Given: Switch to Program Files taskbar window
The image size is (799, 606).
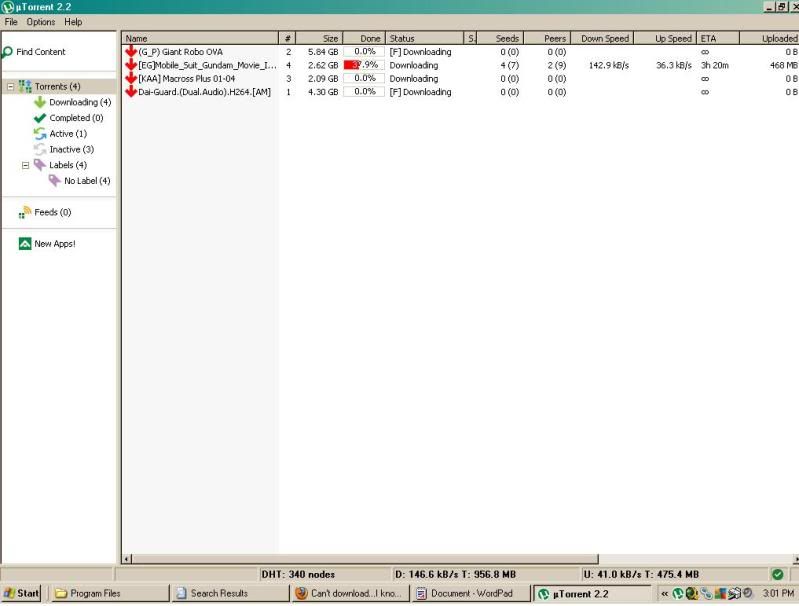Looking at the screenshot, I should [111, 593].
